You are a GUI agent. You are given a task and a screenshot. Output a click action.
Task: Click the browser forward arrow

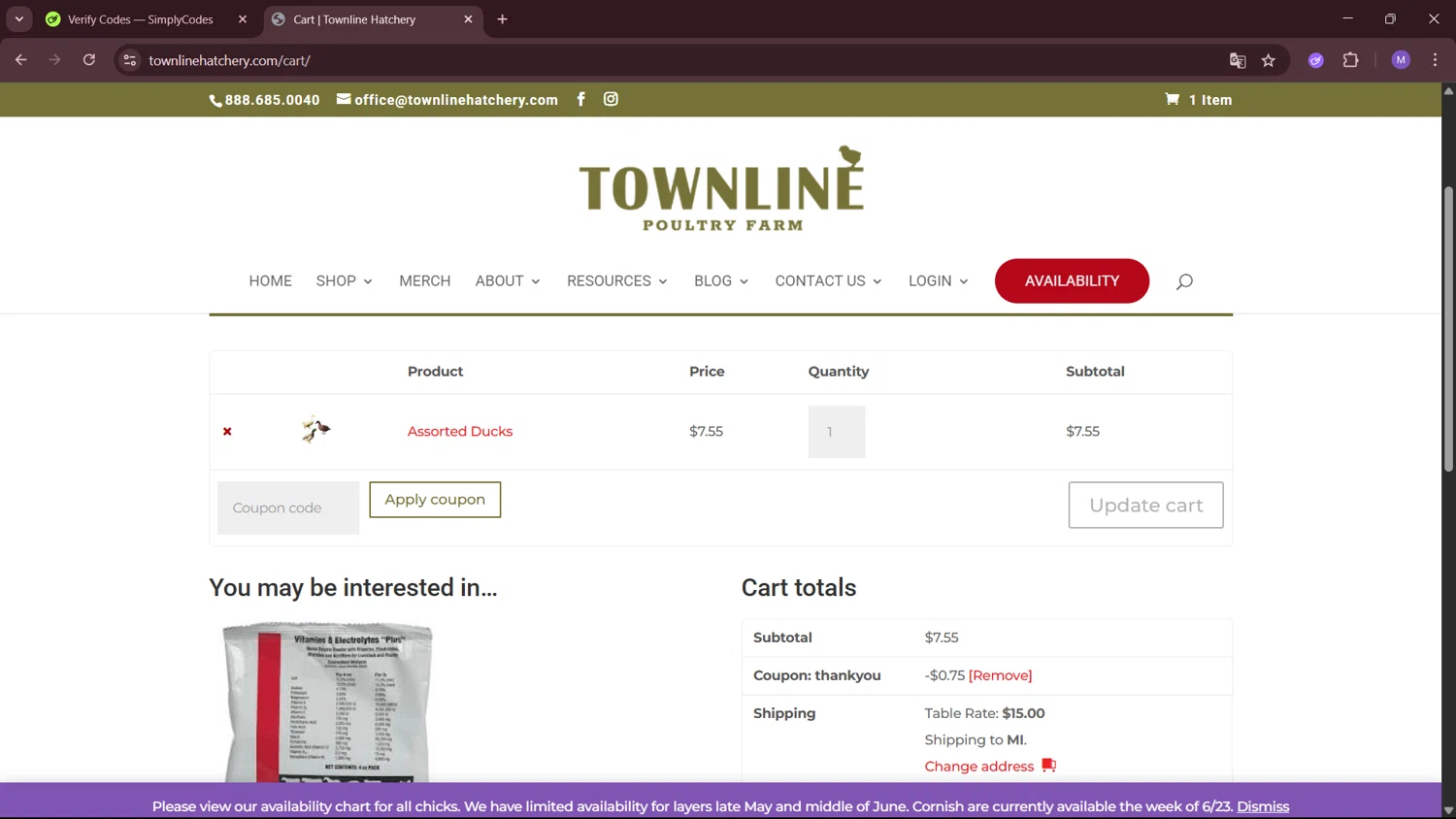(54, 60)
